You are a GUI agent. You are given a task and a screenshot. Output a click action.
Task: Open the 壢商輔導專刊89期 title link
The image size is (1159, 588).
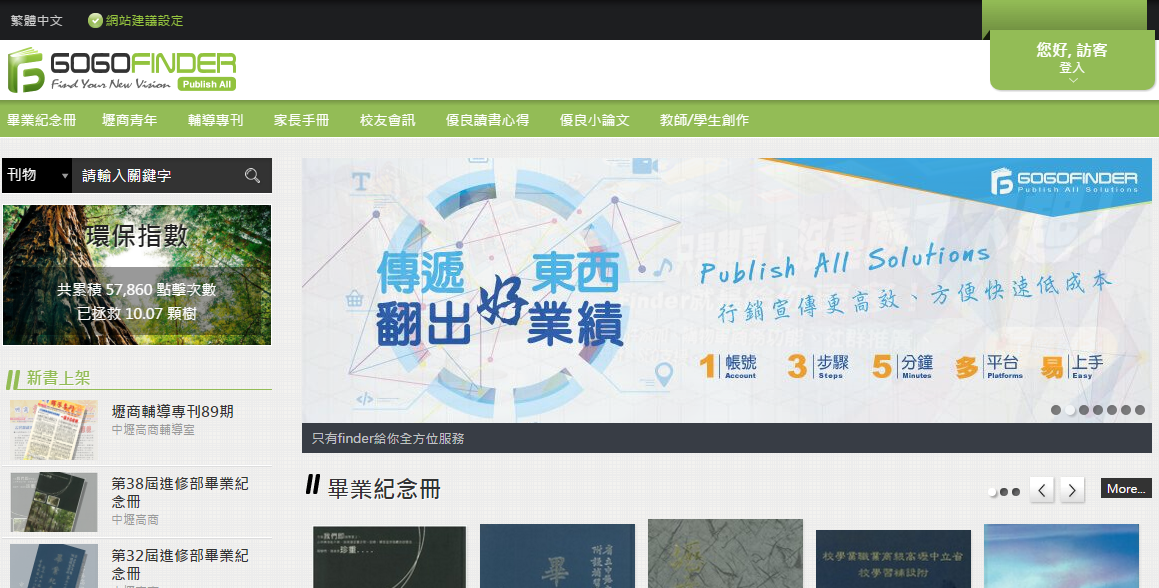pos(172,412)
